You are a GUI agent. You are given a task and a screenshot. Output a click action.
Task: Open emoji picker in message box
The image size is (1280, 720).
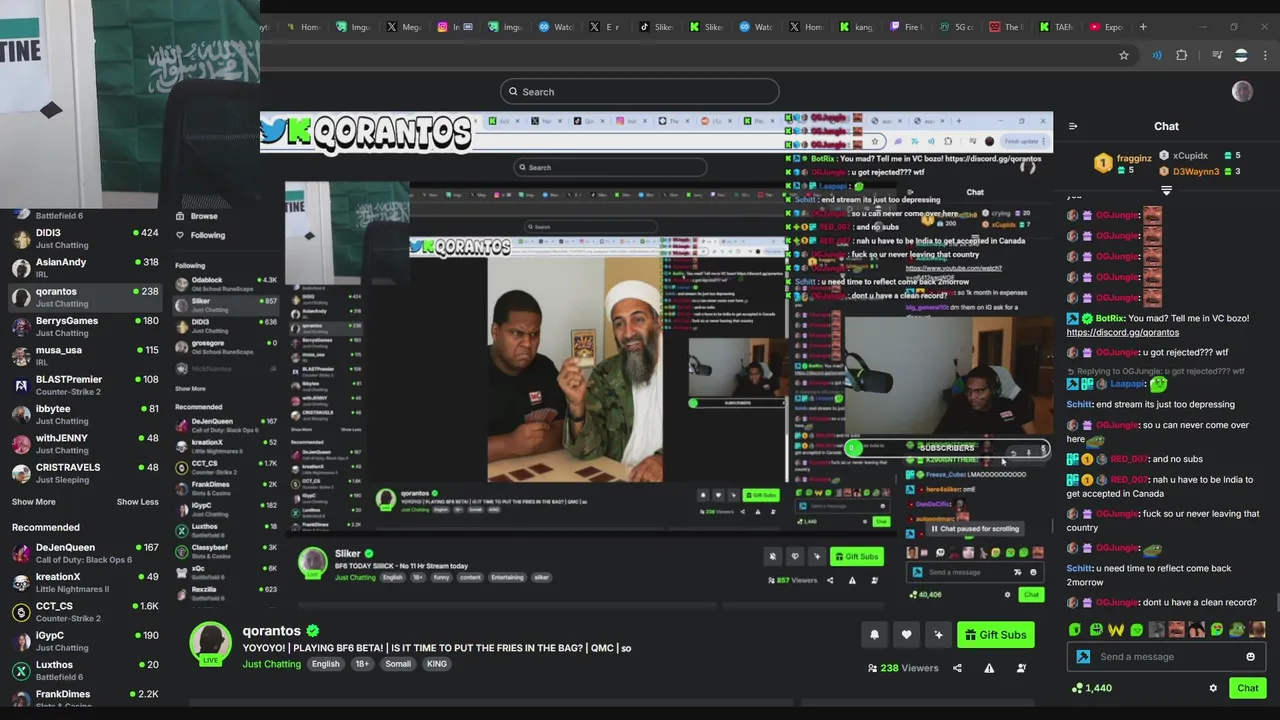click(1250, 657)
